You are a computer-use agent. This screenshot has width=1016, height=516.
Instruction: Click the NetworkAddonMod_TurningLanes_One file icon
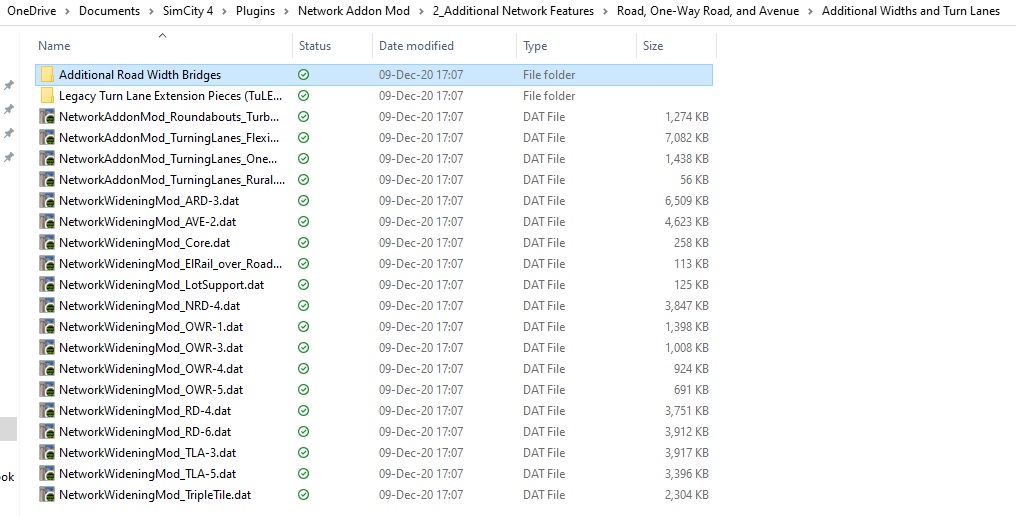click(47, 159)
